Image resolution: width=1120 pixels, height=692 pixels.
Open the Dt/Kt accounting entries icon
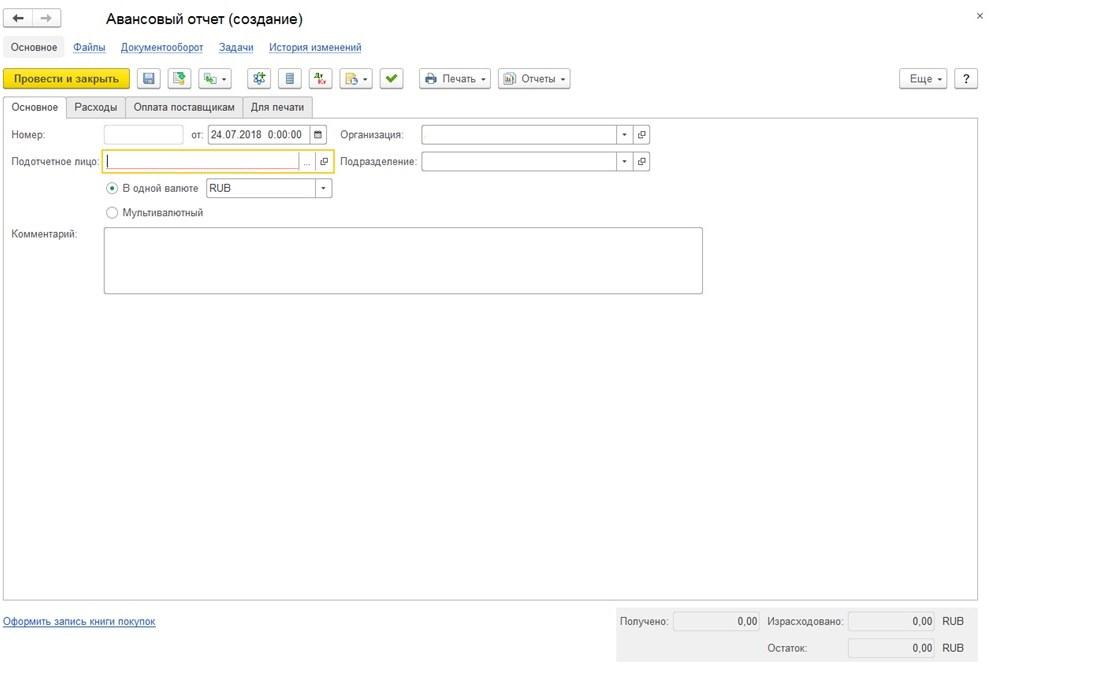click(320, 79)
